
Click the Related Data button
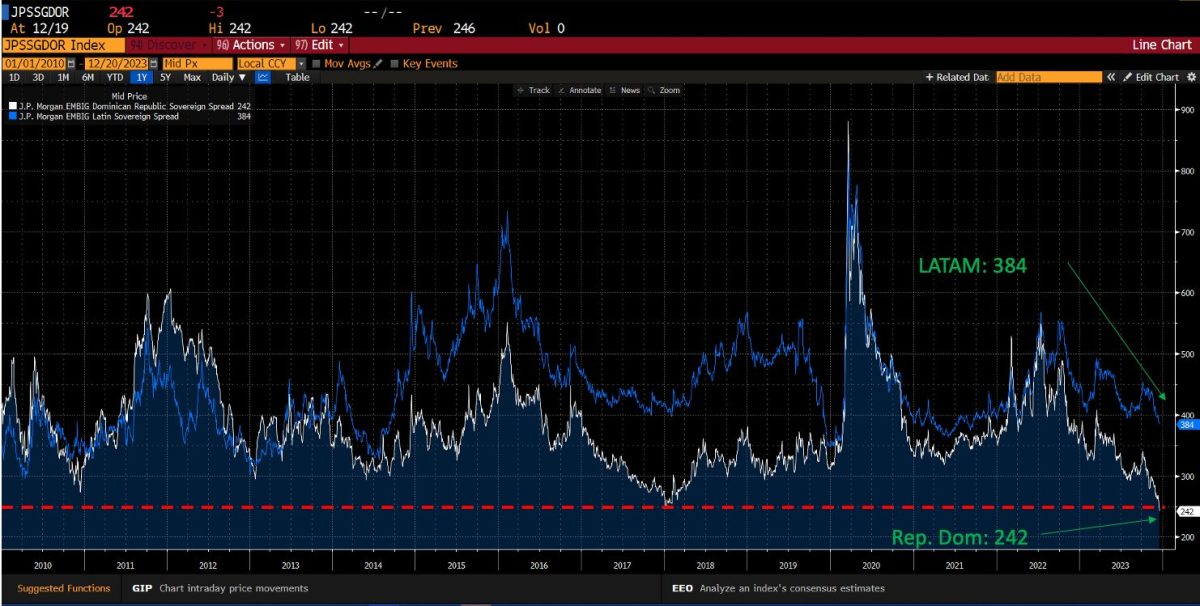[957, 77]
